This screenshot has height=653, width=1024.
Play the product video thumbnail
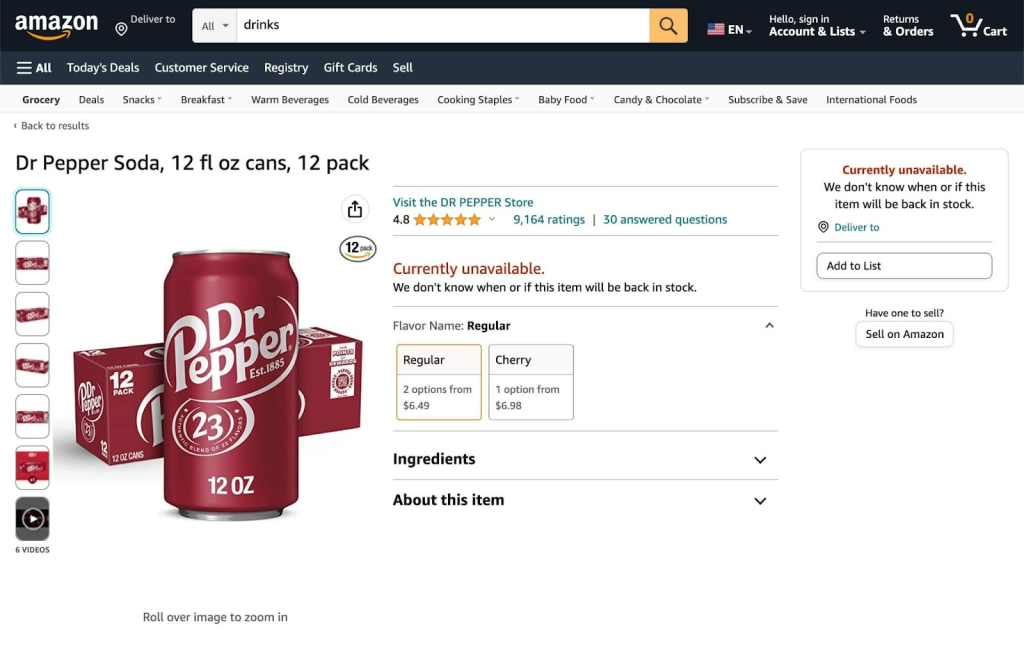pyautogui.click(x=33, y=519)
